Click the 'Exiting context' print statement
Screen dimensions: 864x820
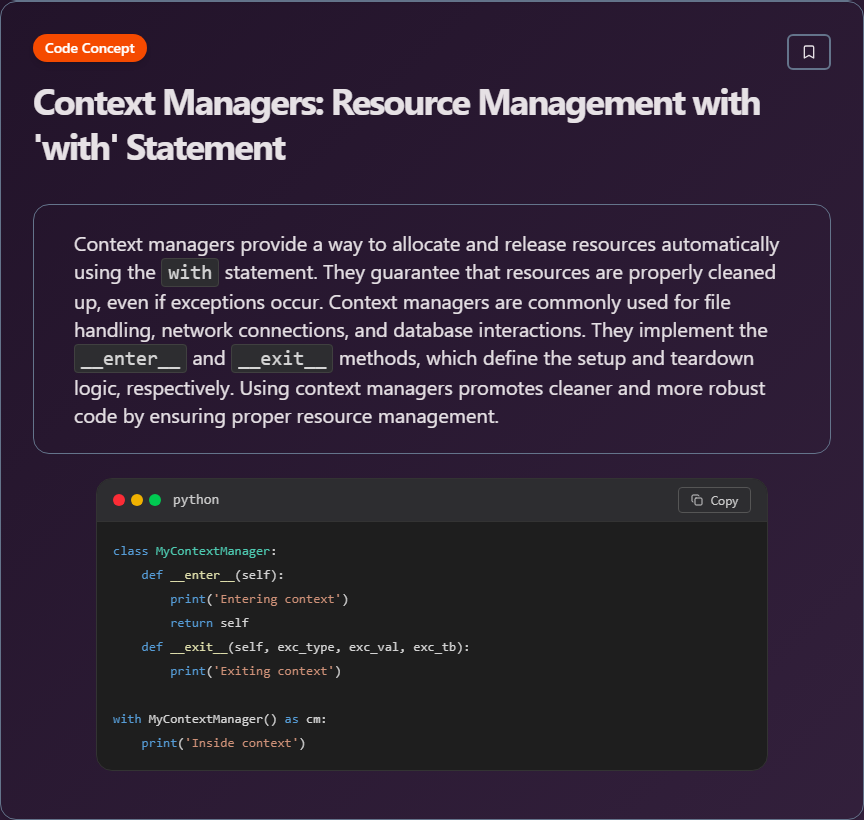255,671
